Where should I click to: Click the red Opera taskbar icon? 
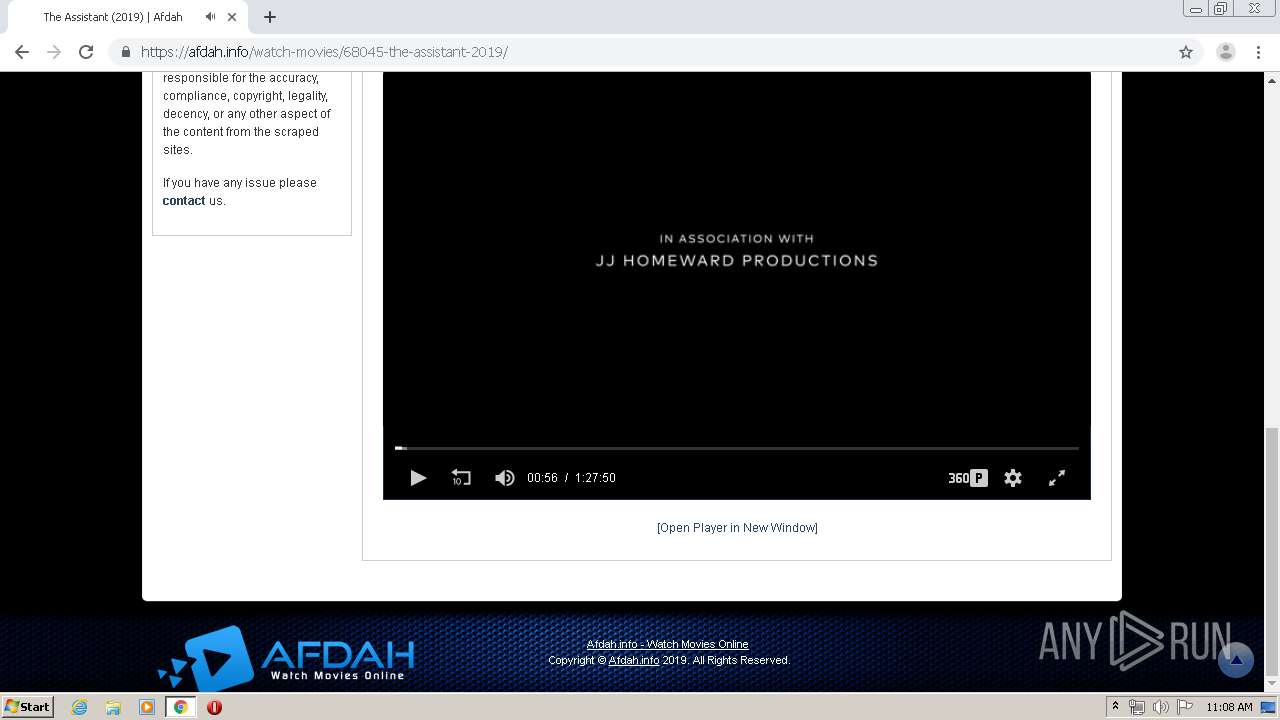214,707
